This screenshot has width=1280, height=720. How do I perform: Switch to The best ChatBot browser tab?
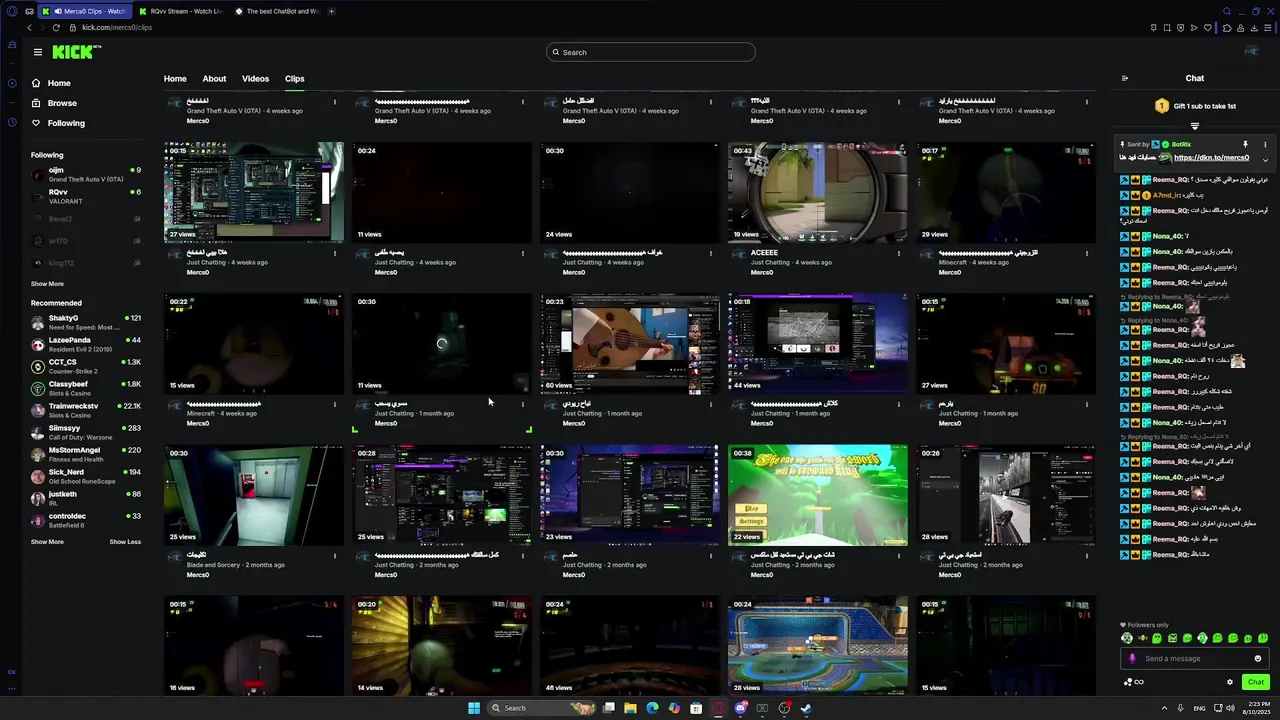click(x=277, y=11)
